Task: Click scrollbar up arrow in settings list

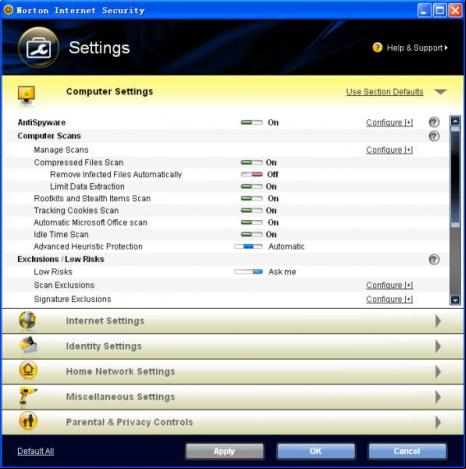Action: click(455, 120)
